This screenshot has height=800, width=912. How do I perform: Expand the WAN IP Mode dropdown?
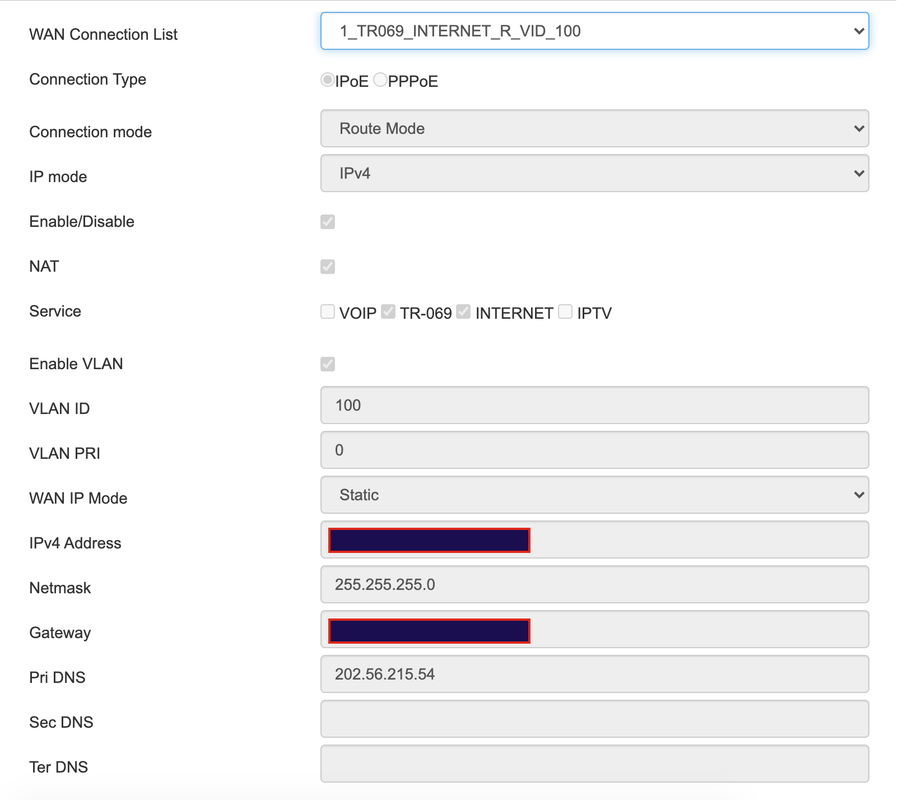click(x=594, y=495)
